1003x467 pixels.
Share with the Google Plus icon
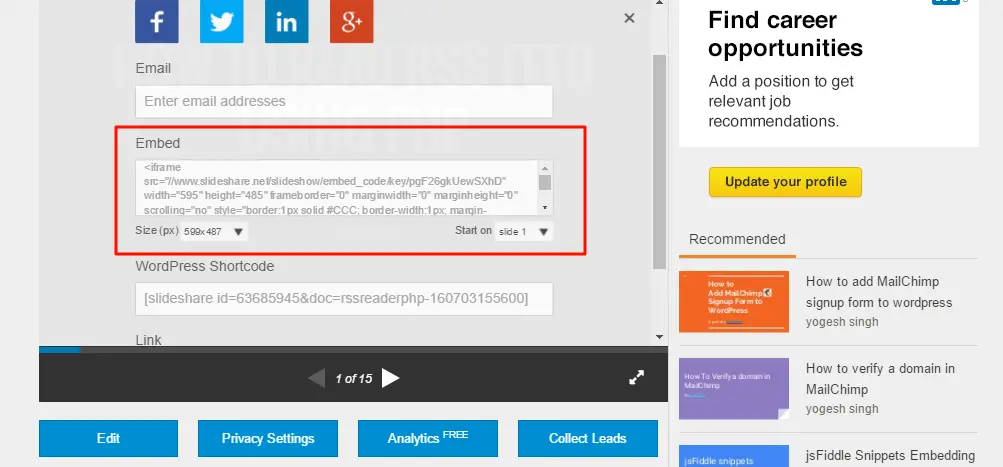(x=352, y=21)
